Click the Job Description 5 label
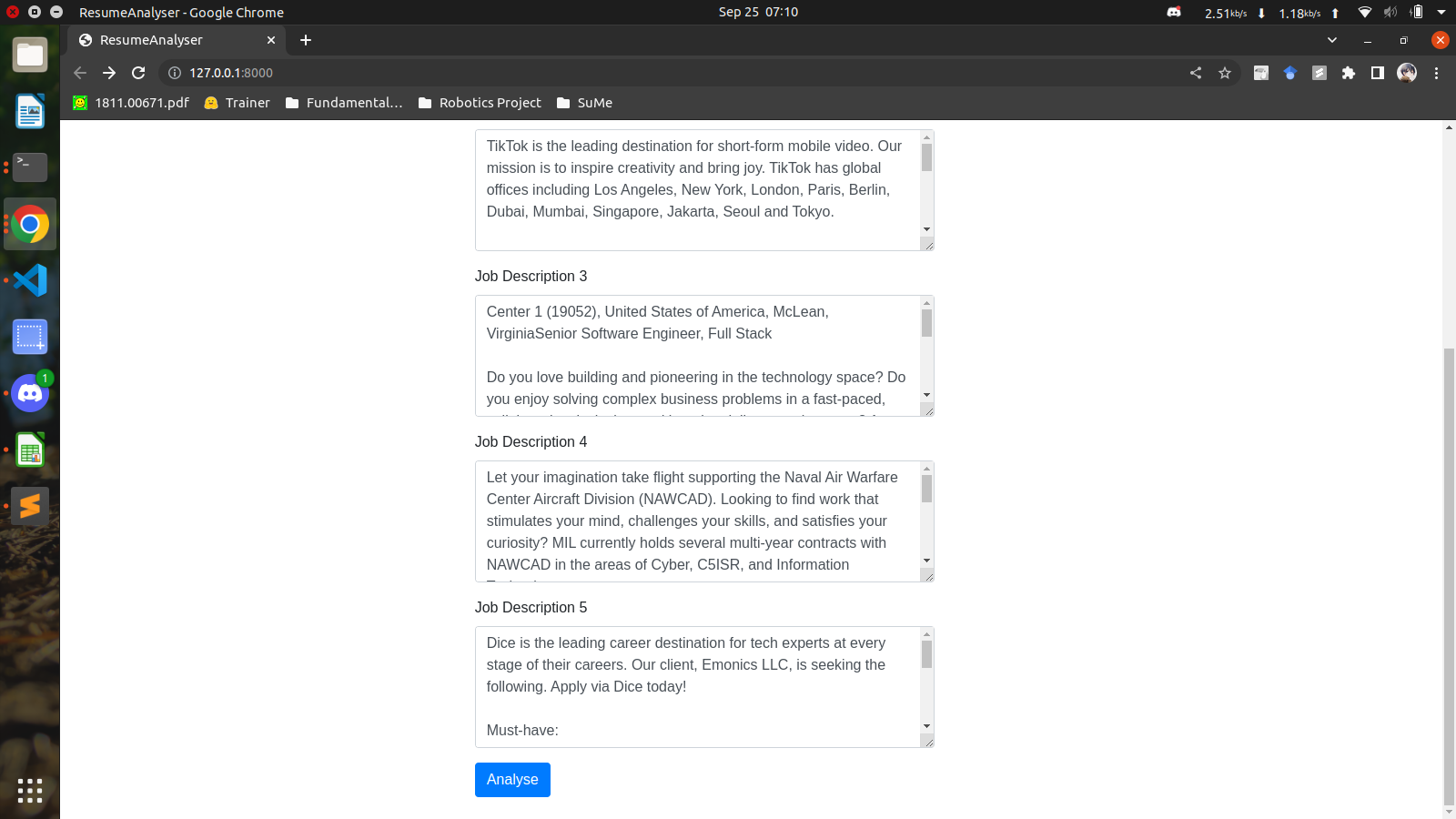Image resolution: width=1456 pixels, height=819 pixels. (x=531, y=608)
